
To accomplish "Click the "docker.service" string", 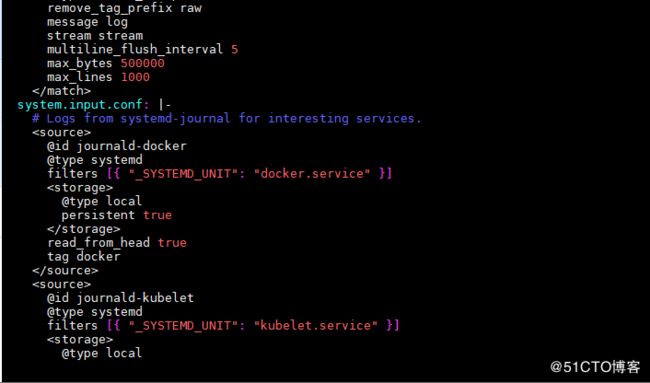I will pos(315,174).
